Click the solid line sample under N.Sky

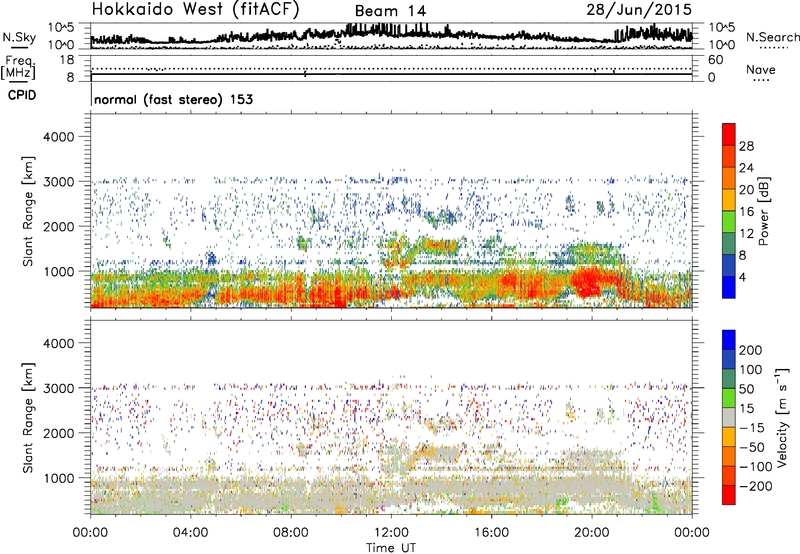coord(19,47)
